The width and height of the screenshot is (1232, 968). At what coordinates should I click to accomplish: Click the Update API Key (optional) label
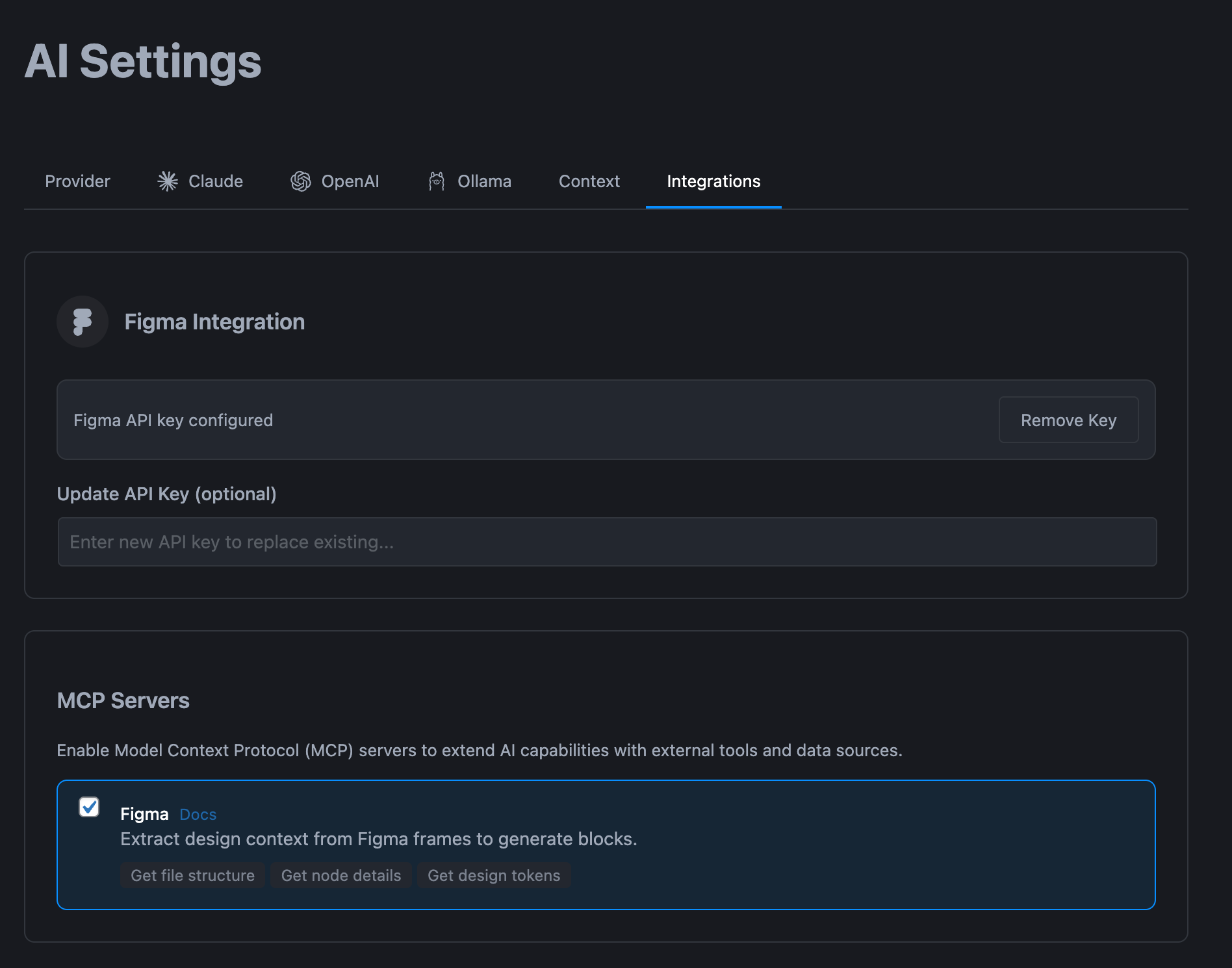(166, 494)
